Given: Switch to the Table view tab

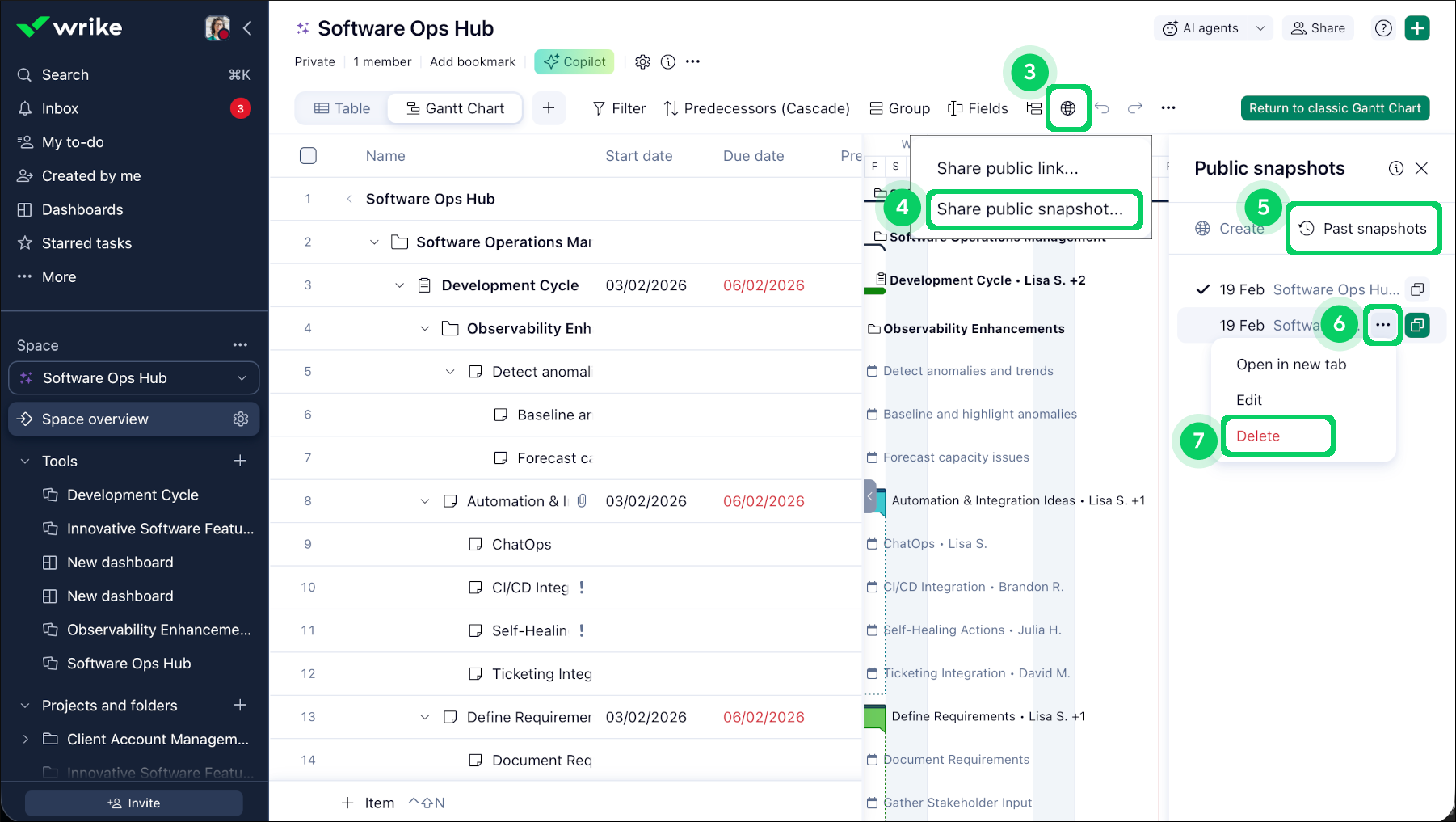Looking at the screenshot, I should pyautogui.click(x=342, y=108).
